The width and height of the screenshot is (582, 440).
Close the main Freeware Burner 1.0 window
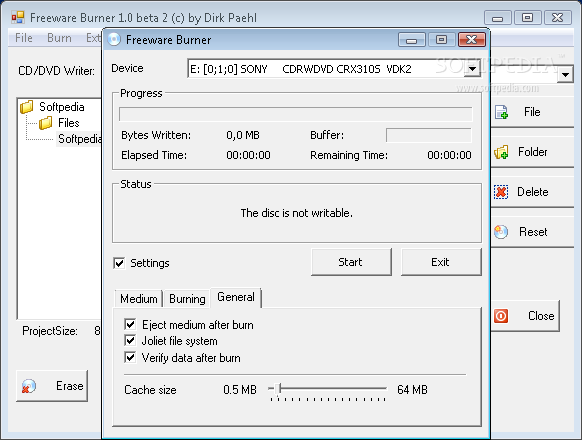click(558, 17)
